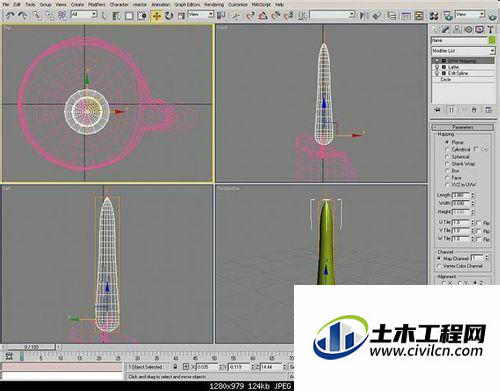Select the Select and Rotate tool
Image resolution: width=500 pixels, height=391 pixels.
169,15
